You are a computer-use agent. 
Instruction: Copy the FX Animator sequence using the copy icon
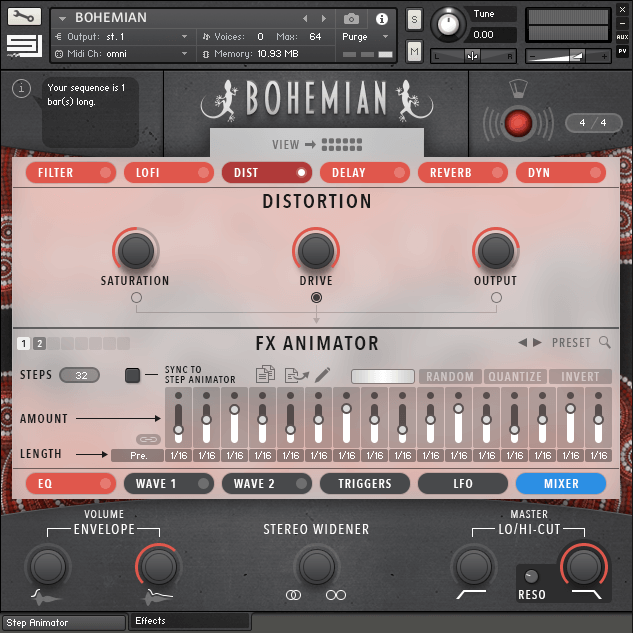[266, 376]
